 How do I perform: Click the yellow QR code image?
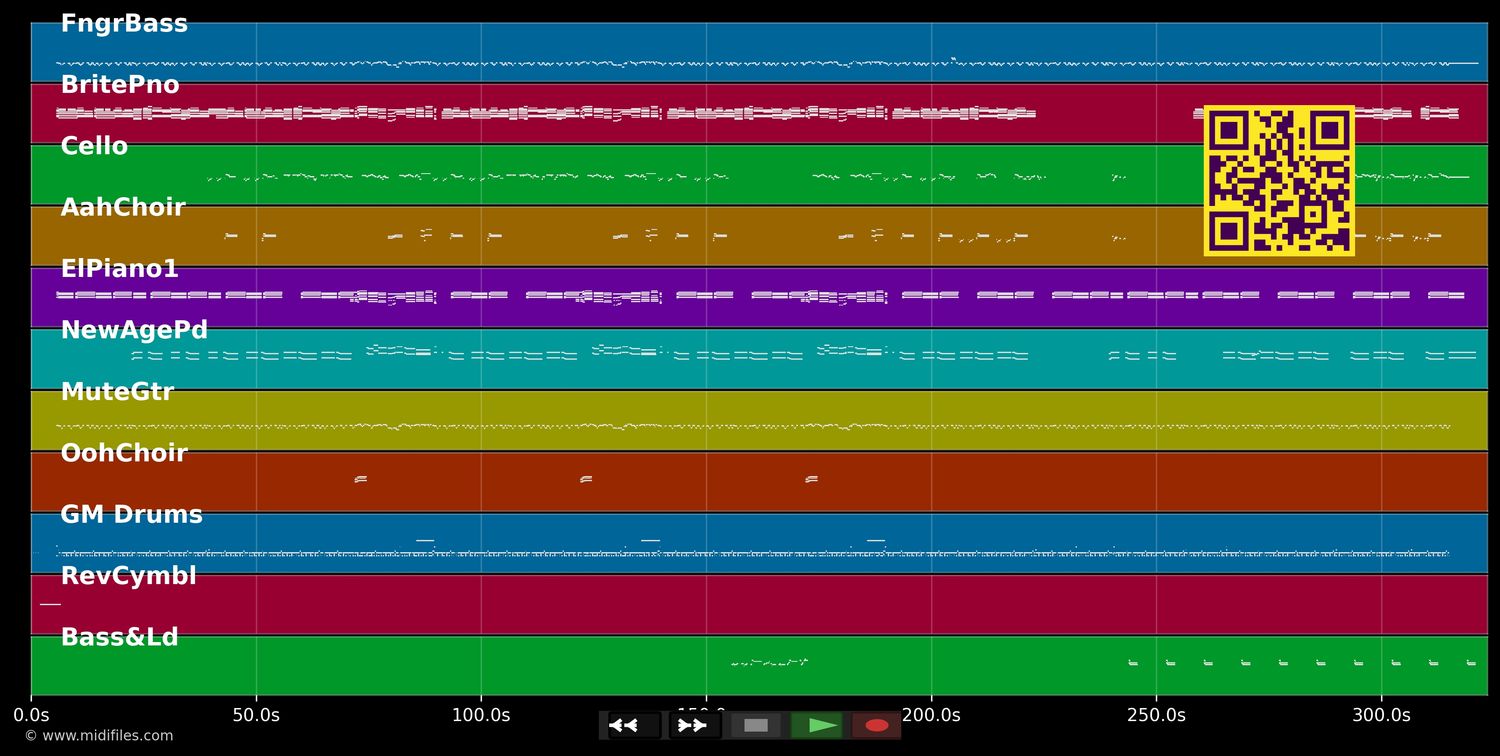(1278, 180)
